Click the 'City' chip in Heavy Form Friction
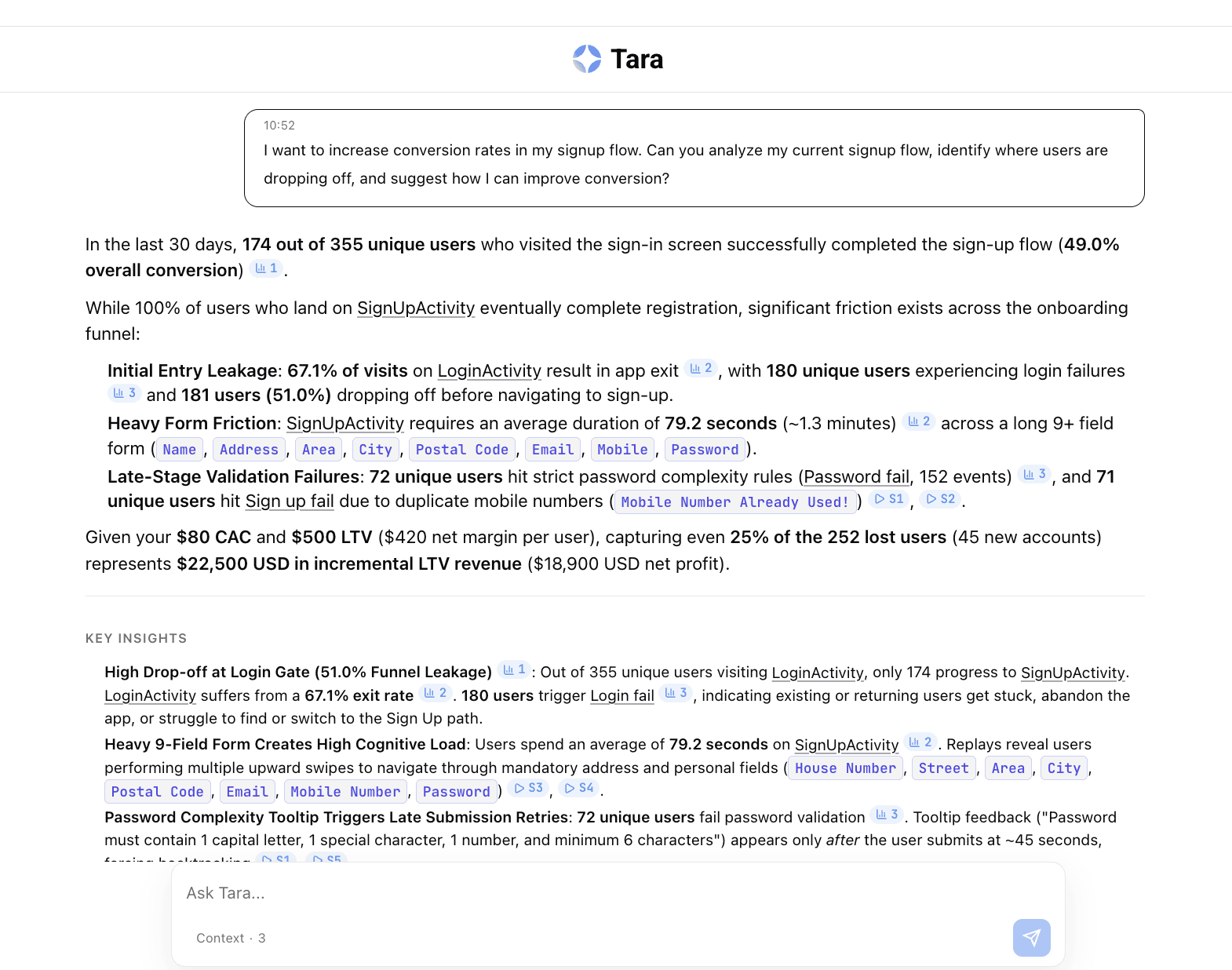 coord(375,450)
